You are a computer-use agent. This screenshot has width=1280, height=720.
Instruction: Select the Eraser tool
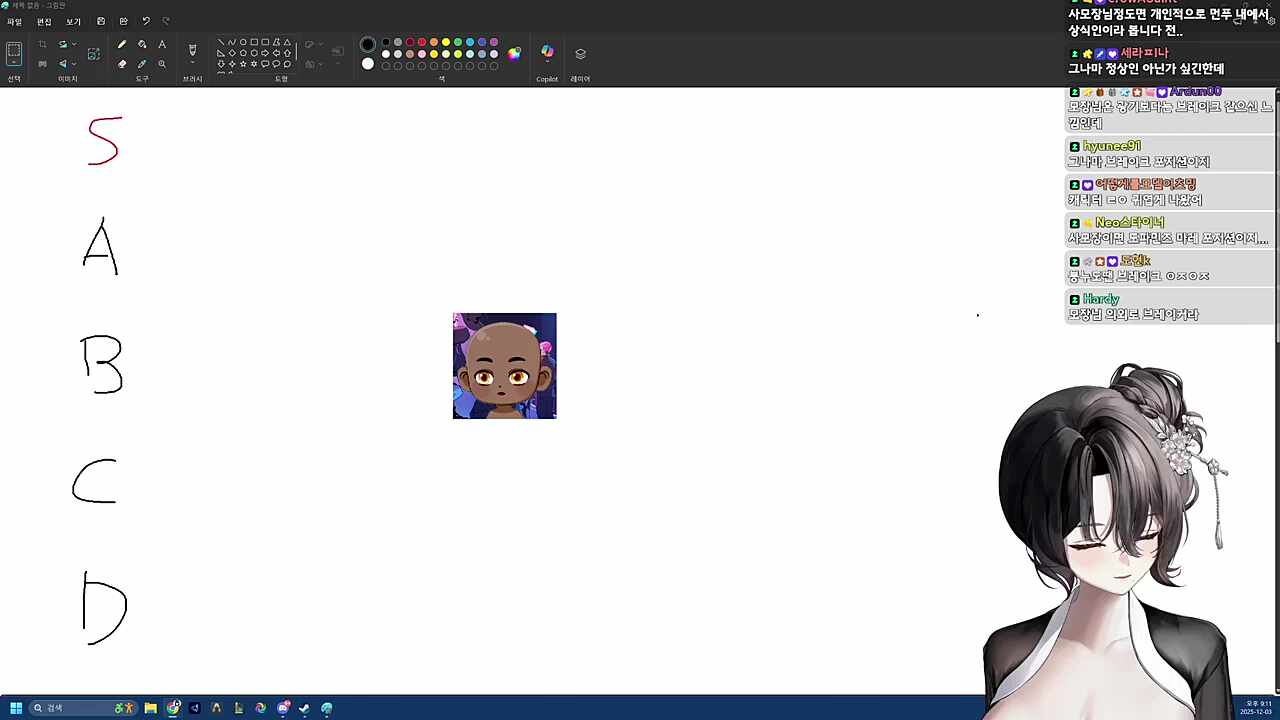[x=122, y=64]
